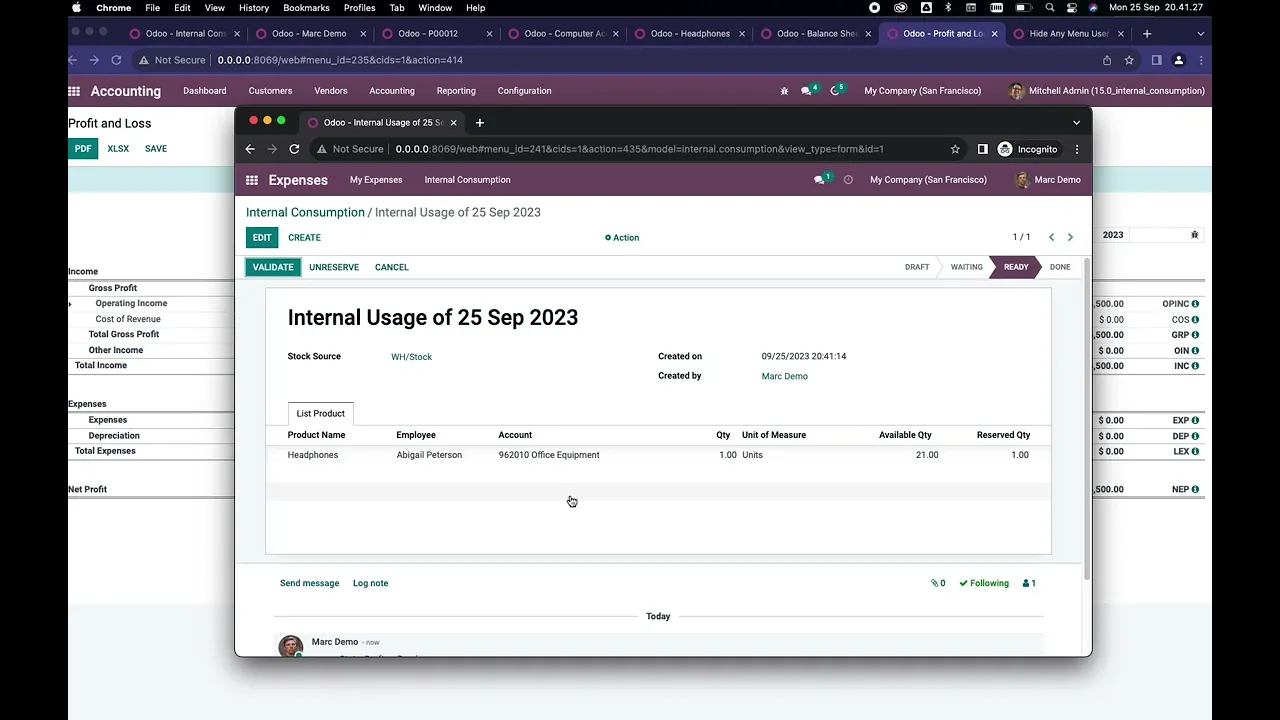Click Incognito window address bar URL
The width and height of the screenshot is (1280, 720).
tap(639, 149)
